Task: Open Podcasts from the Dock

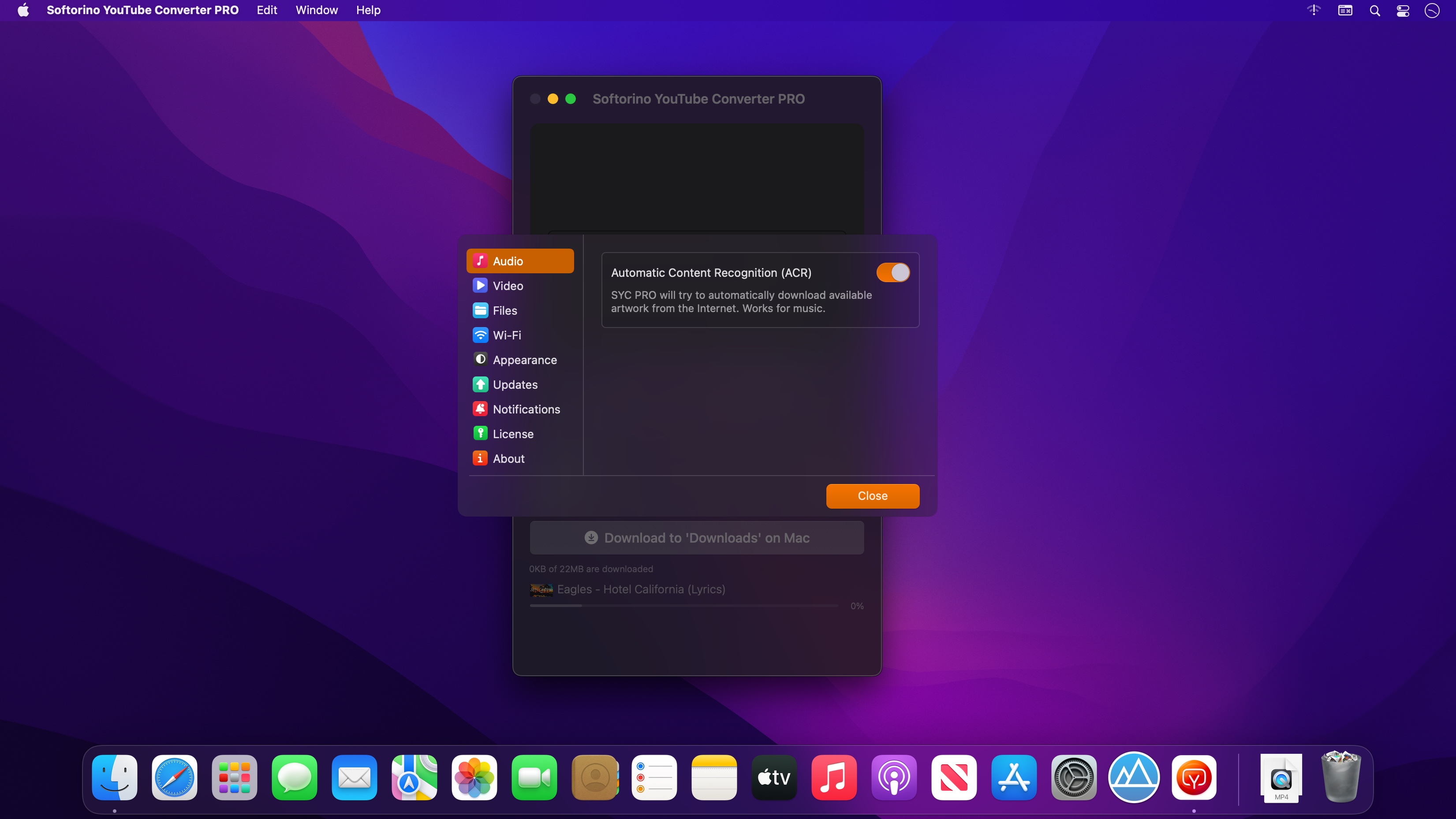Action: point(894,778)
